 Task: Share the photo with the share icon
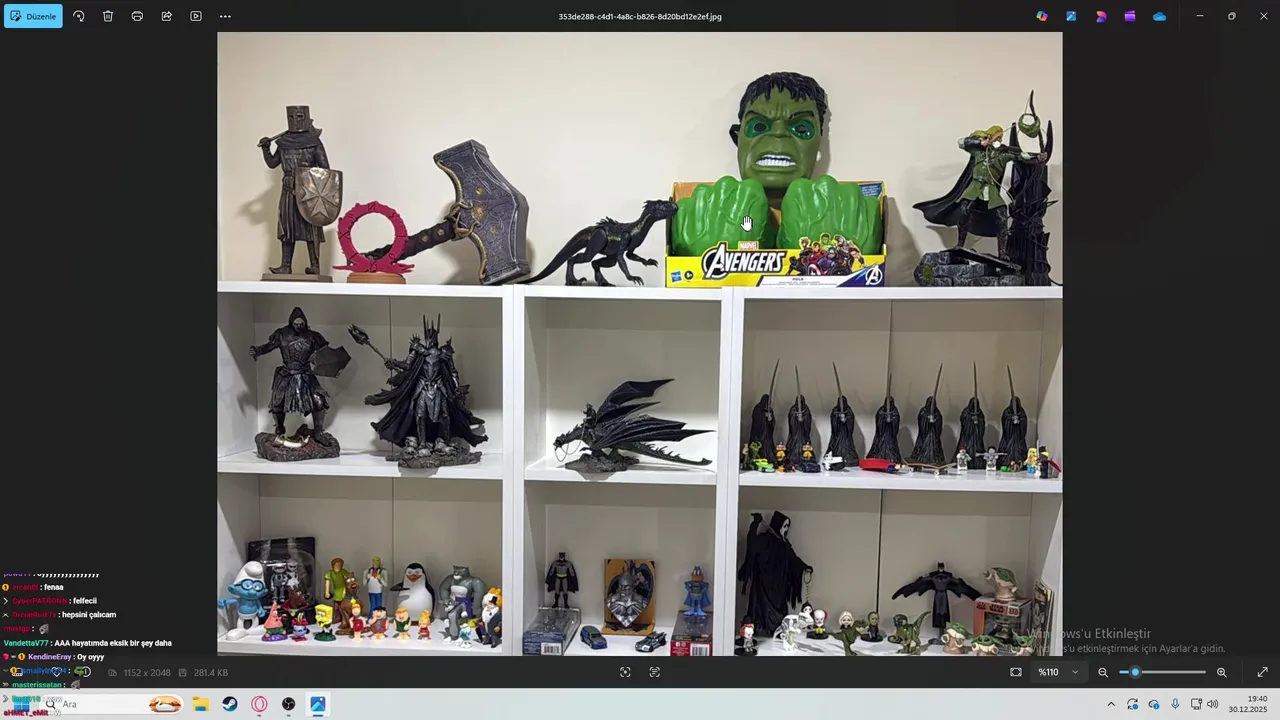(166, 16)
